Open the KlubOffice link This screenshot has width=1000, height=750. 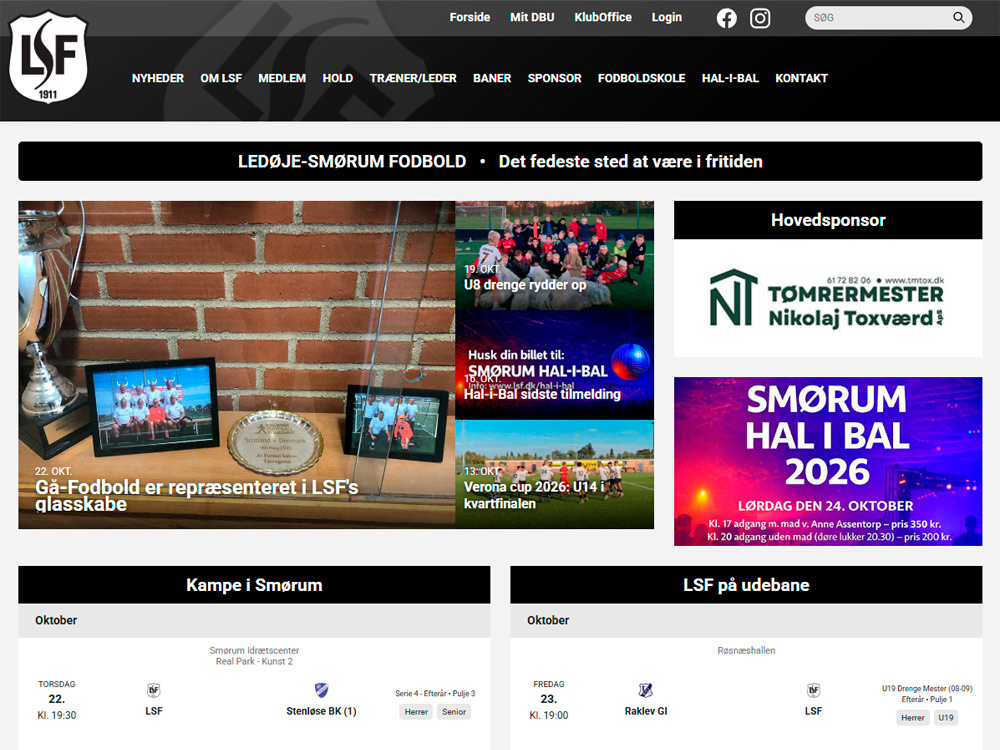click(x=603, y=17)
